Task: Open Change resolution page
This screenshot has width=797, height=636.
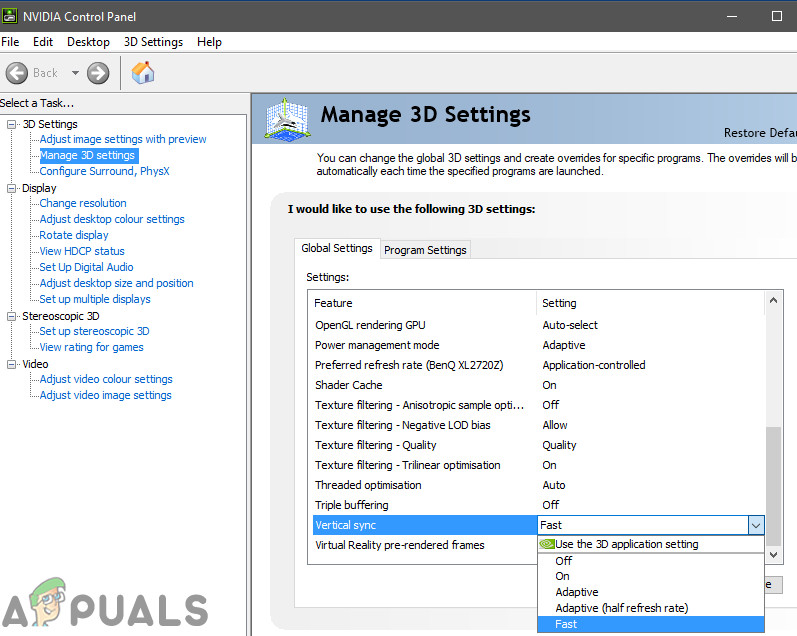Action: pyautogui.click(x=83, y=203)
